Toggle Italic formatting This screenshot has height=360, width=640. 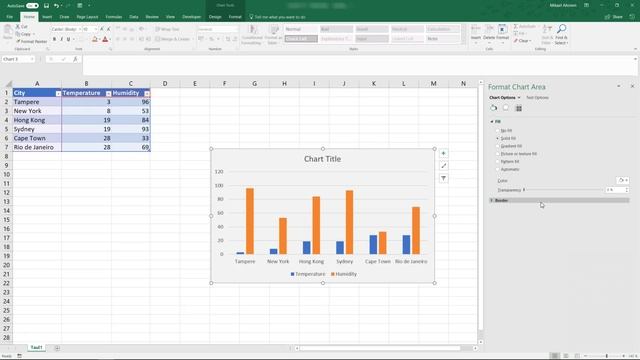[x=61, y=39]
